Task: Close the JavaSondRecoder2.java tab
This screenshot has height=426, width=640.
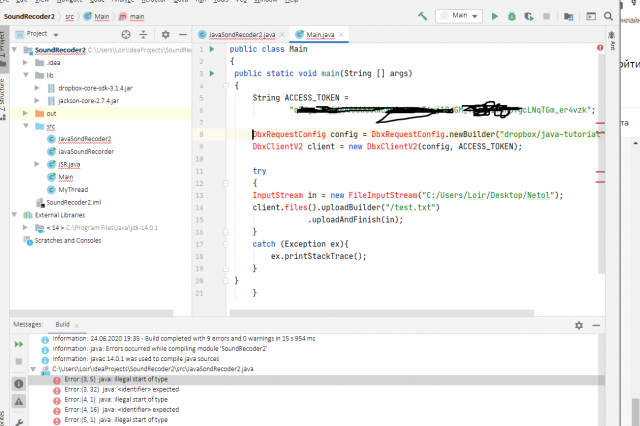Action: 282,35
